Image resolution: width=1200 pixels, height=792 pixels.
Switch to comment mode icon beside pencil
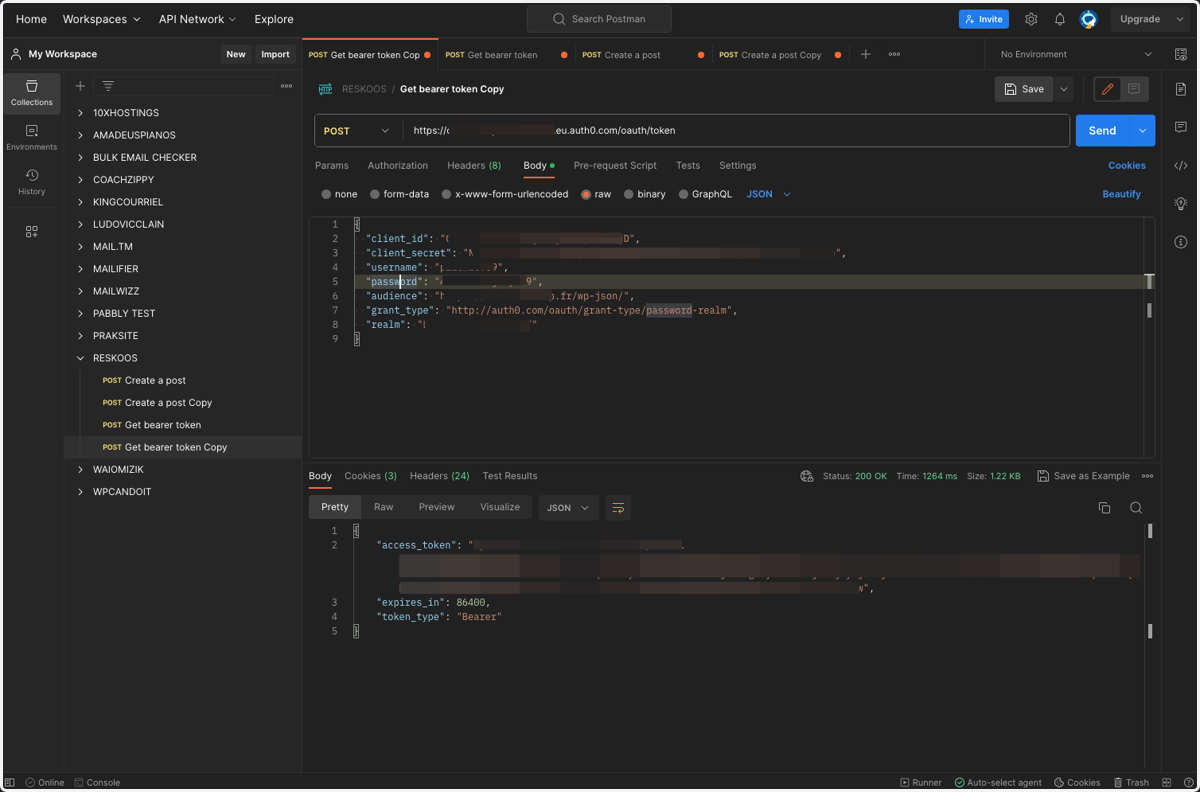click(1134, 89)
